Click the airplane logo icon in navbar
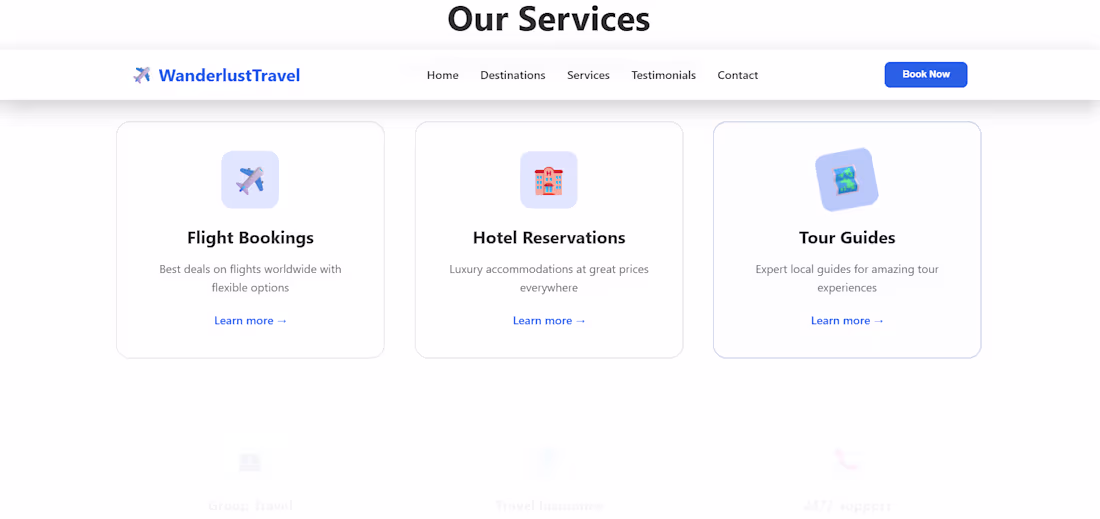This screenshot has width=1100, height=519. click(142, 75)
